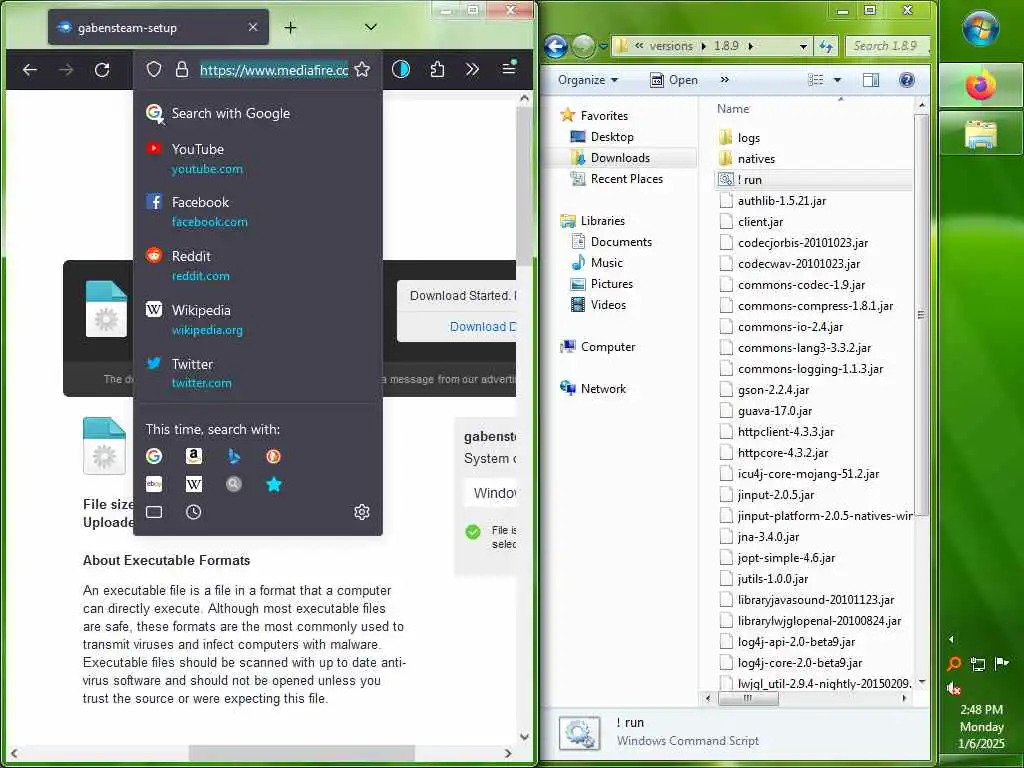
Task: Expand the change view dropdown arrow
Action: [837, 80]
